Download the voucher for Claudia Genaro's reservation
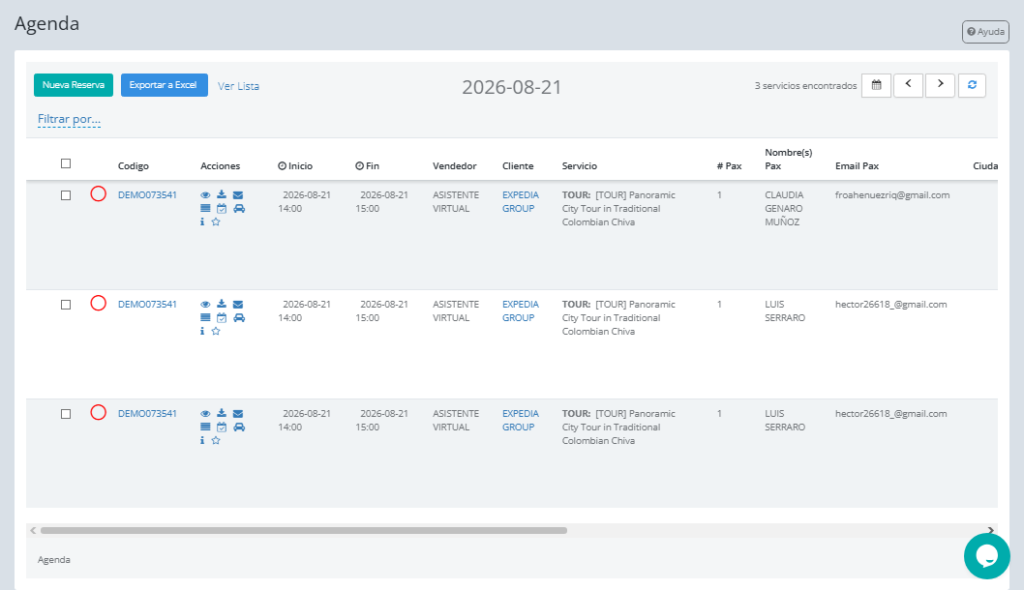This screenshot has width=1024, height=590. point(221,195)
